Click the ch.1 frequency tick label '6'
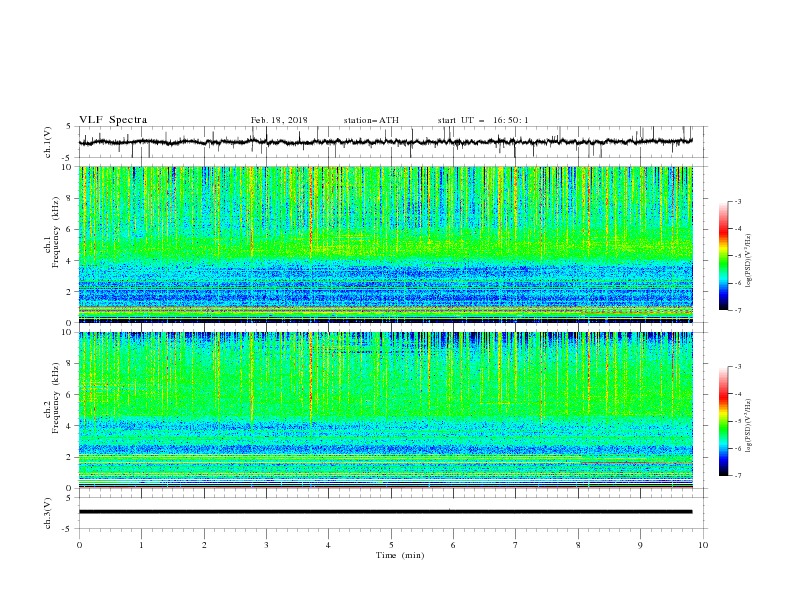Viewport: 792px width, 612px height. pos(70,229)
